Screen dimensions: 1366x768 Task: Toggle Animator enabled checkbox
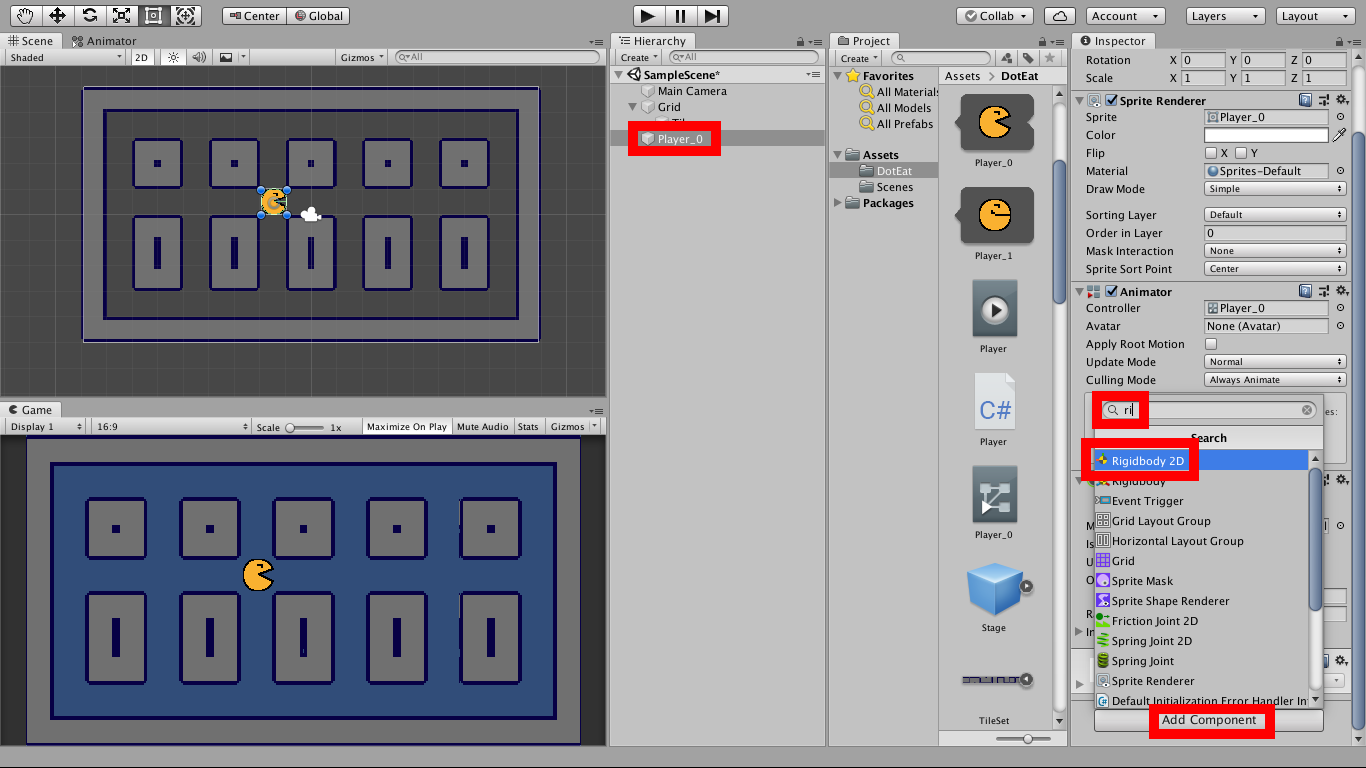pyautogui.click(x=1111, y=291)
